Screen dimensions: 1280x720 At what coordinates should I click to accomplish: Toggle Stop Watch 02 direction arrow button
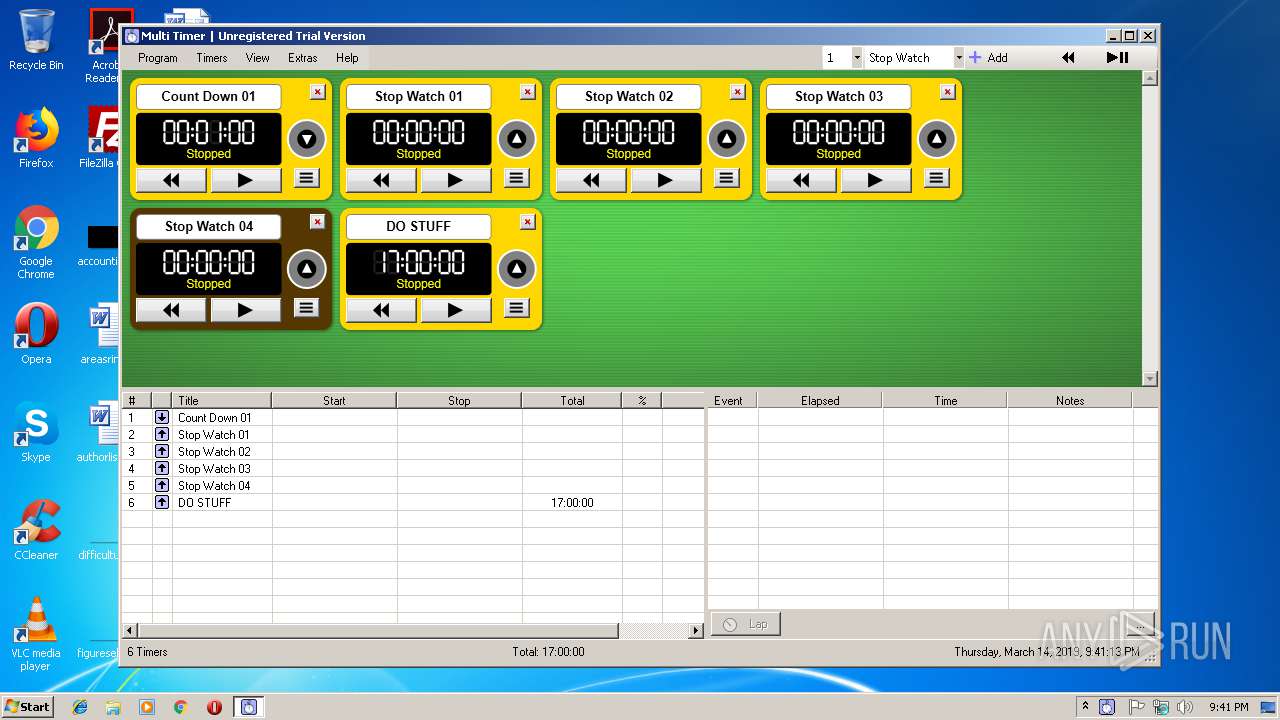(727, 139)
